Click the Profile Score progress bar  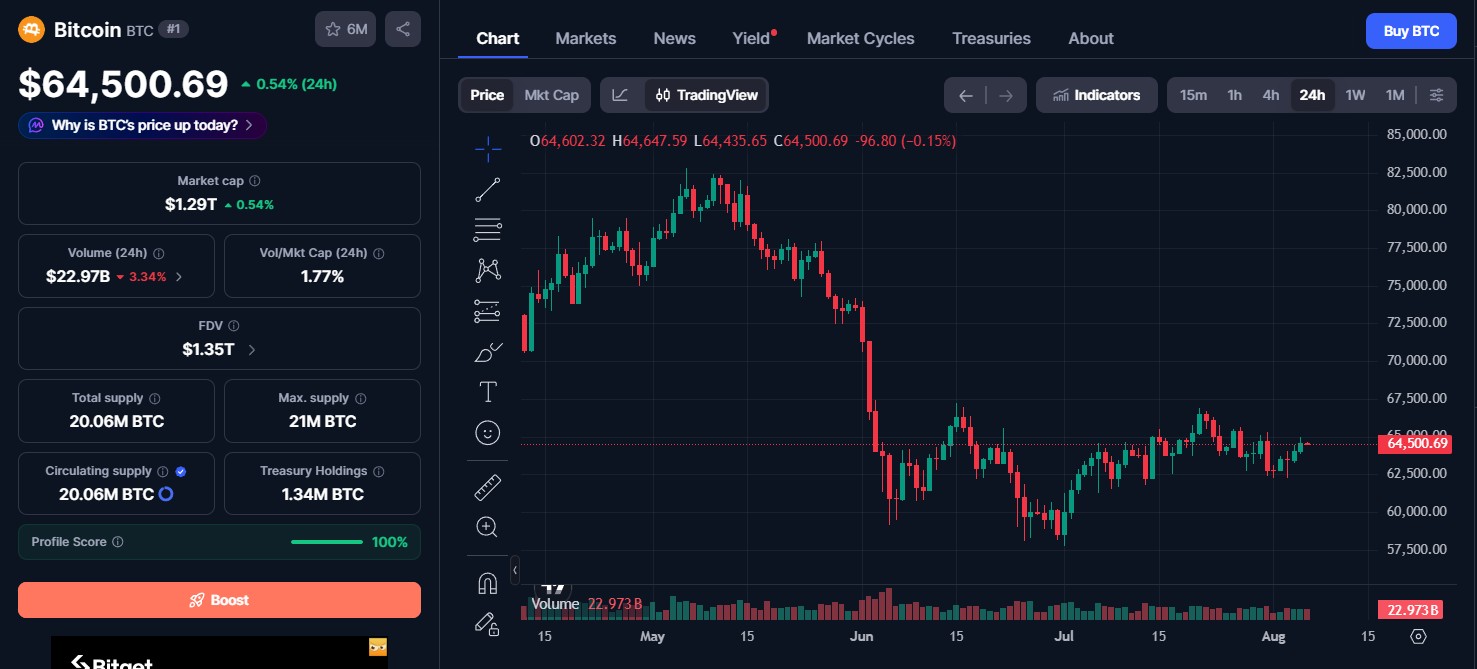pos(327,542)
